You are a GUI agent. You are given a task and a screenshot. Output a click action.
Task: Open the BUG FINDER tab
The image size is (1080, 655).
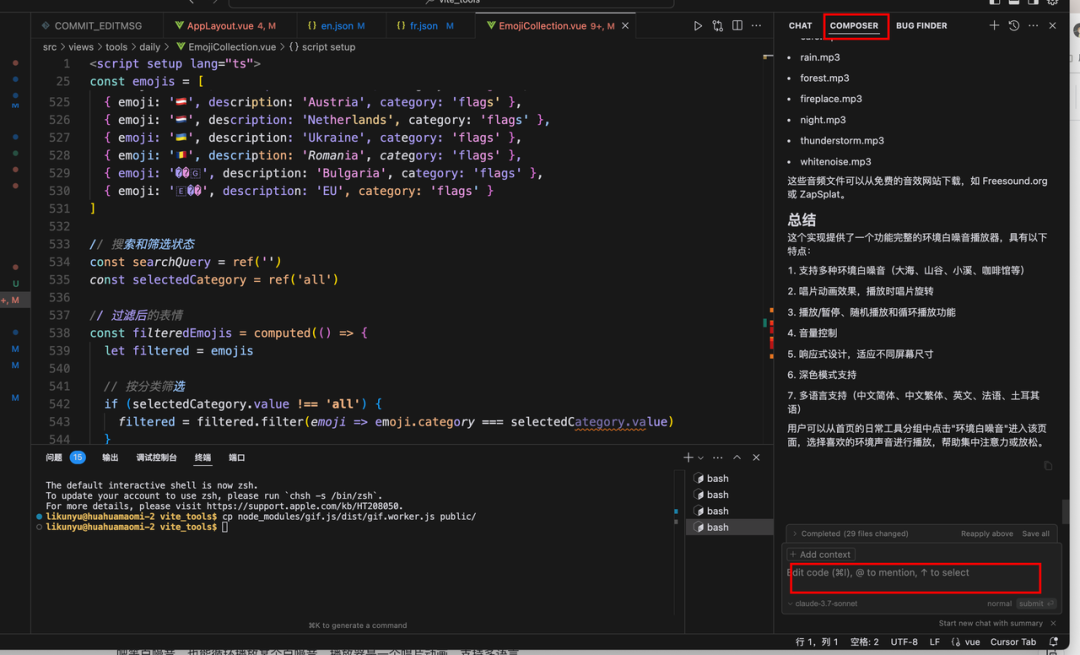[x=921, y=25]
